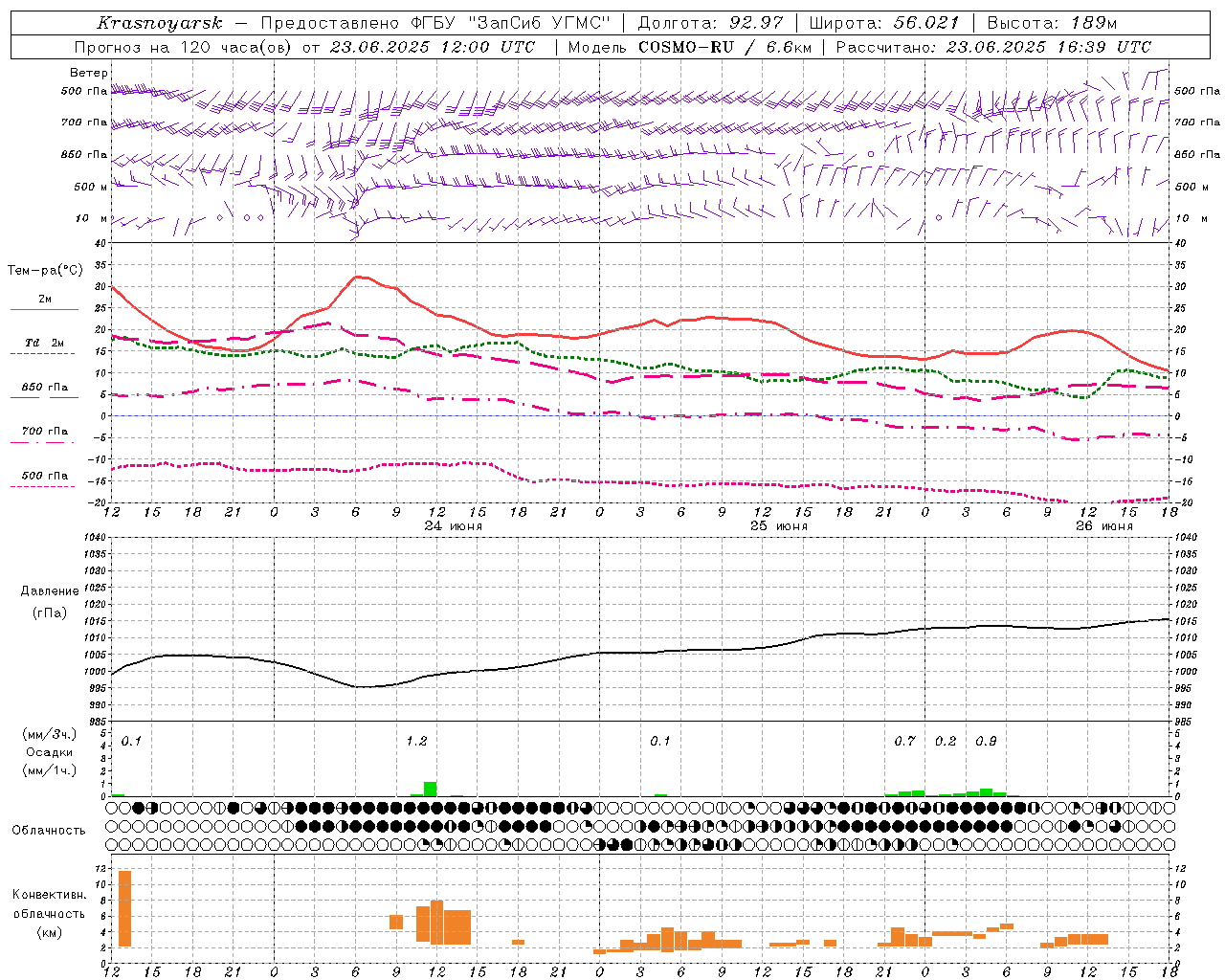
Task: Click the Модель COSMO-RU / 6.6км text
Action: click(x=690, y=47)
